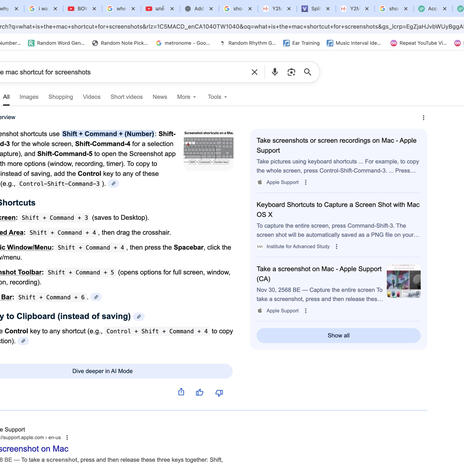
Task: Start voice search with the microphone icon
Action: pyautogui.click(x=275, y=72)
